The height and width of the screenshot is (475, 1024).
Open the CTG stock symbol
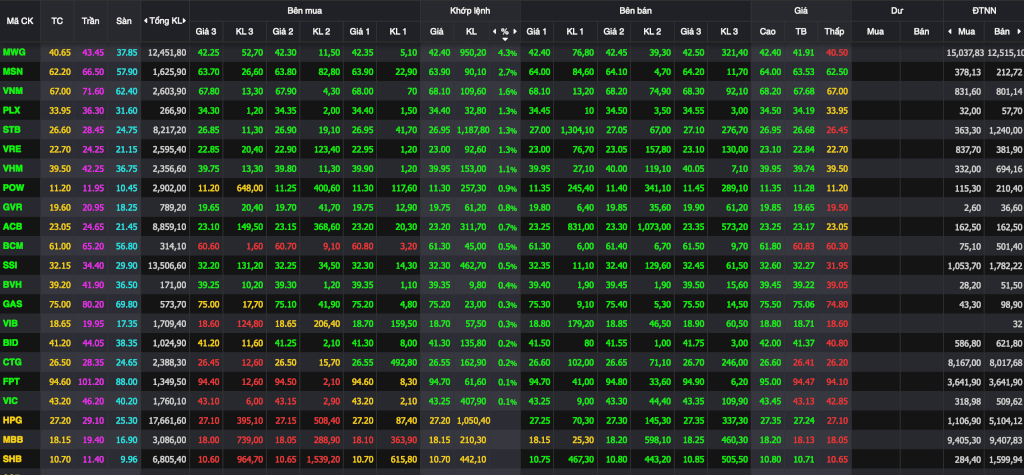pos(12,362)
